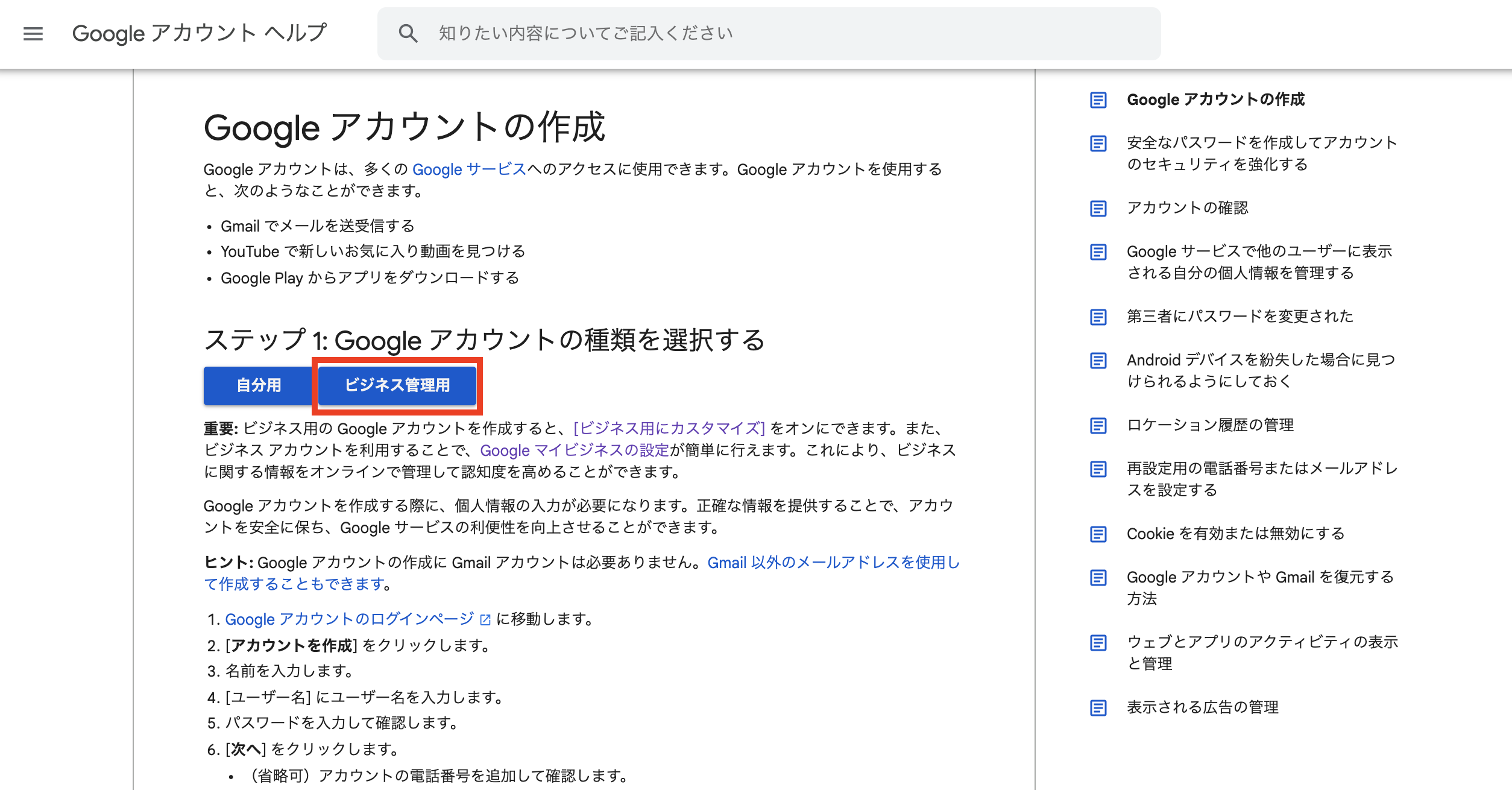
Task: Select the 自分用 tab
Action: [x=258, y=385]
